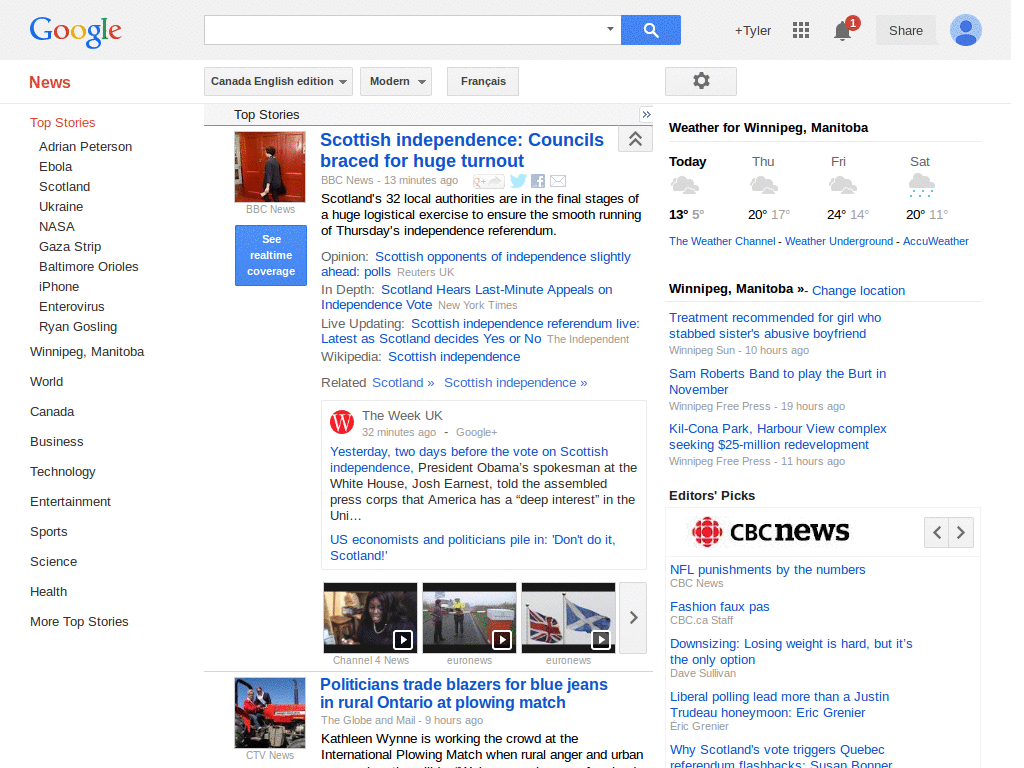
Task: Click the Today weather cloud icon
Action: [684, 185]
